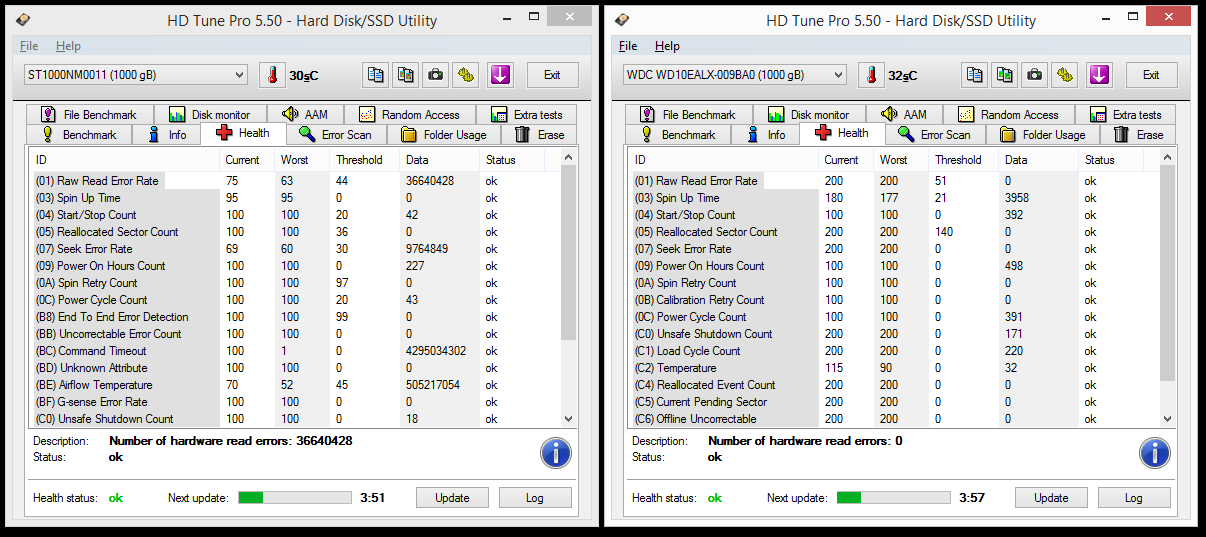1206x537 pixels.
Task: Open Folder Usage tab in right window
Action: (1043, 135)
